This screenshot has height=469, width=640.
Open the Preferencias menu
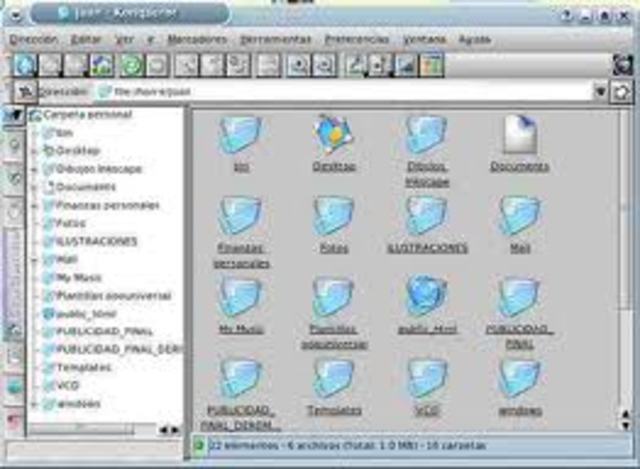[x=357, y=40]
